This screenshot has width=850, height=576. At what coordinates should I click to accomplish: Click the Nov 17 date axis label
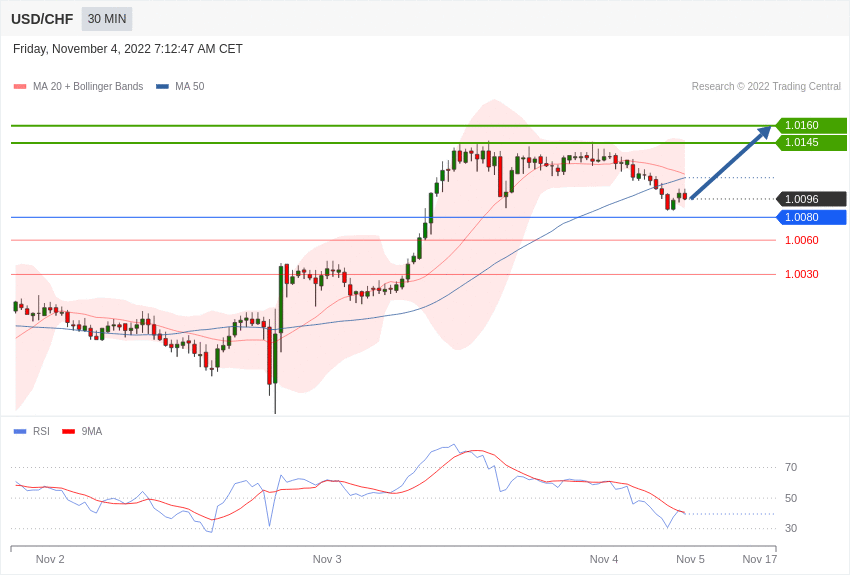[759, 559]
